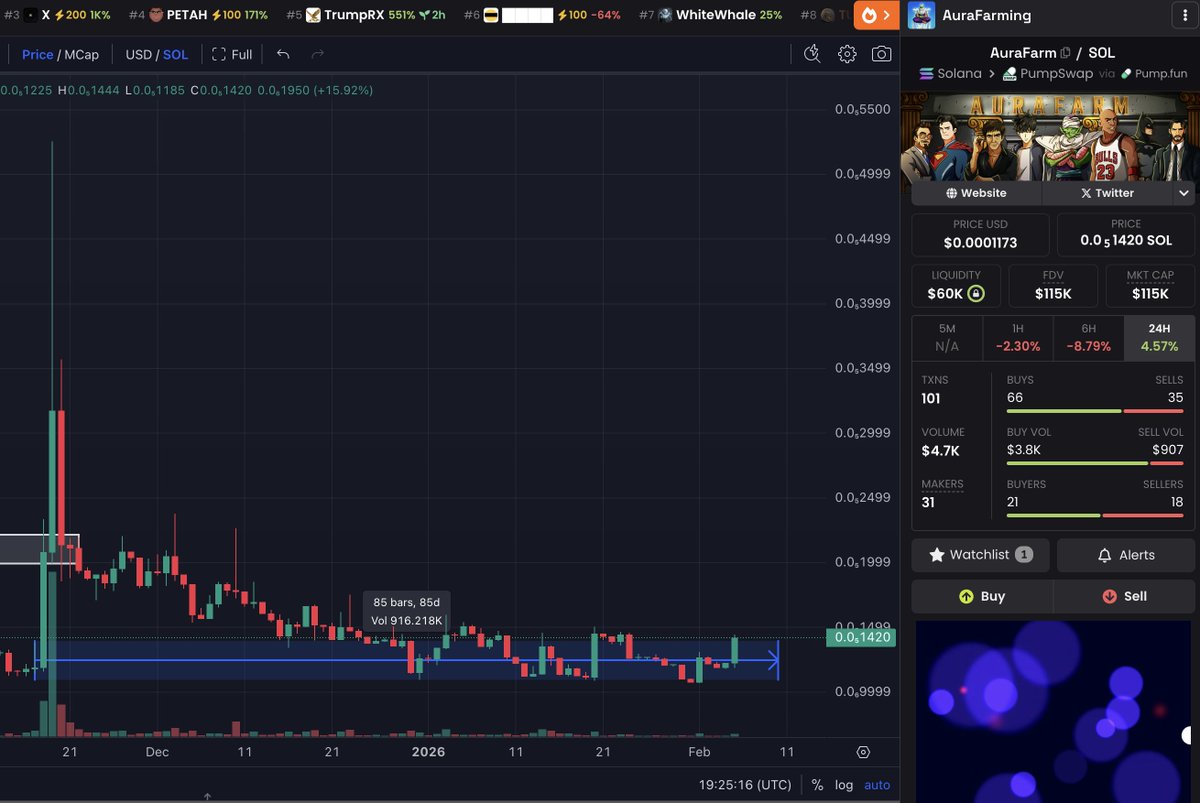Click the AuraFarm banner image
The image size is (1200, 803).
click(1048, 137)
